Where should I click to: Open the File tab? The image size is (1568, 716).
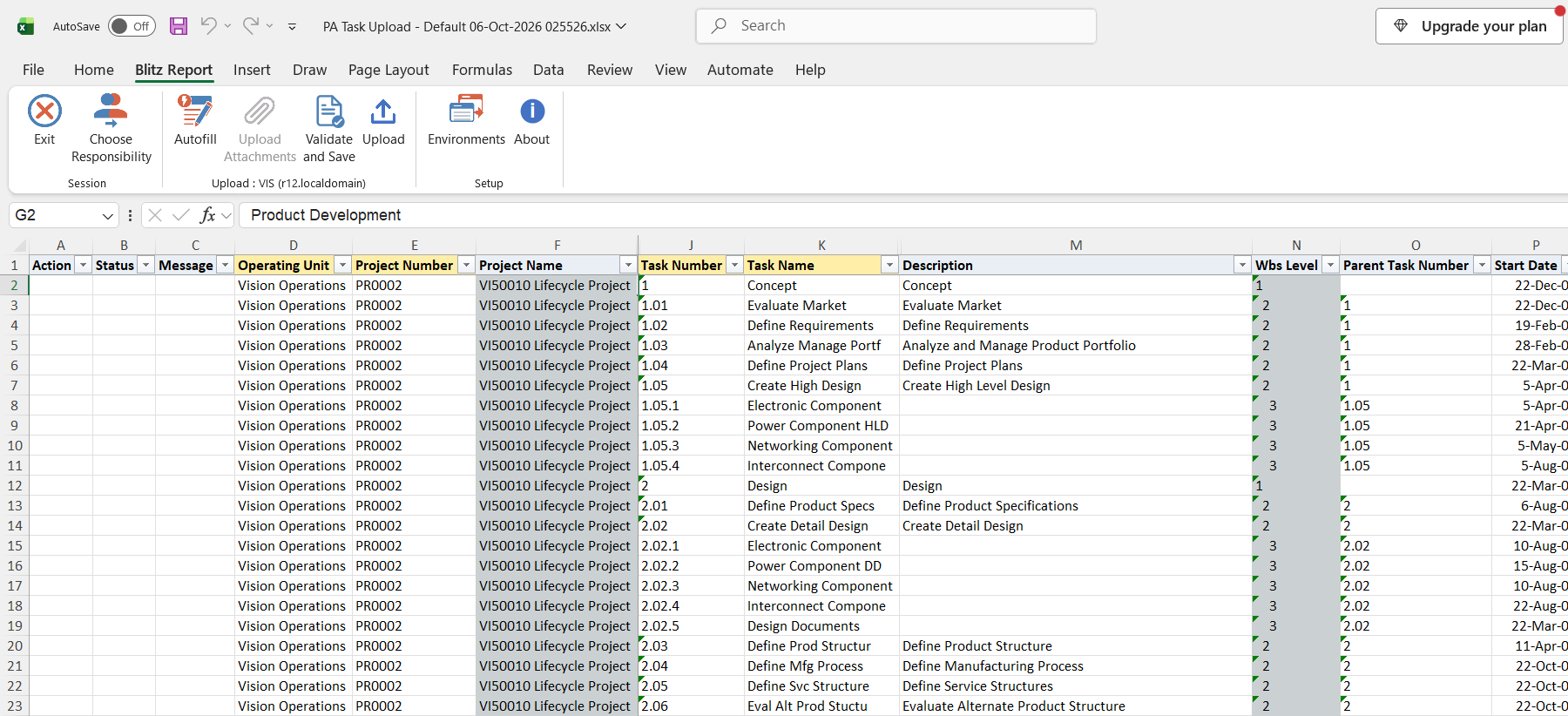click(x=33, y=70)
